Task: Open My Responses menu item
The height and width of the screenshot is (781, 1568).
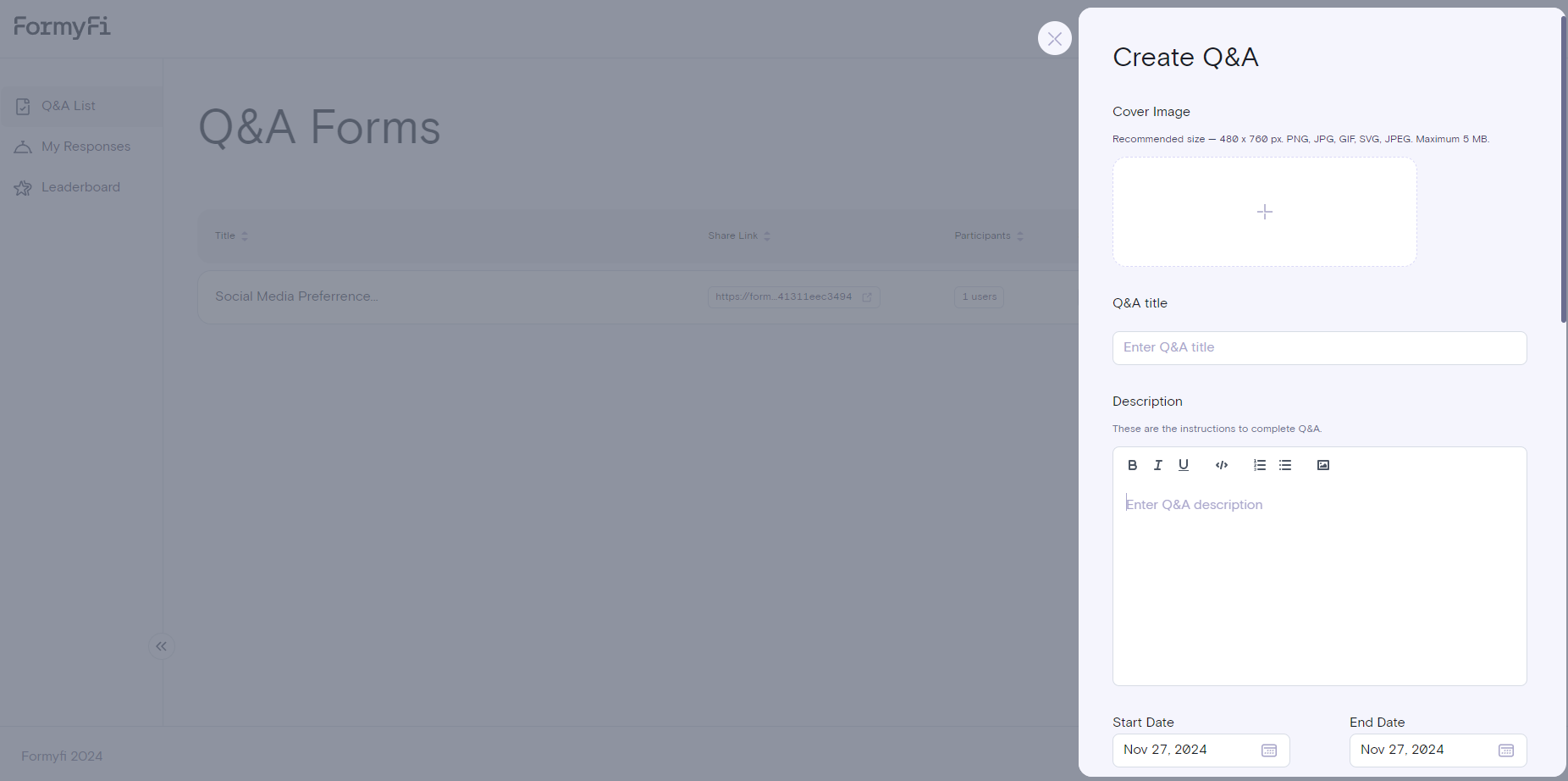Action: coord(81,147)
